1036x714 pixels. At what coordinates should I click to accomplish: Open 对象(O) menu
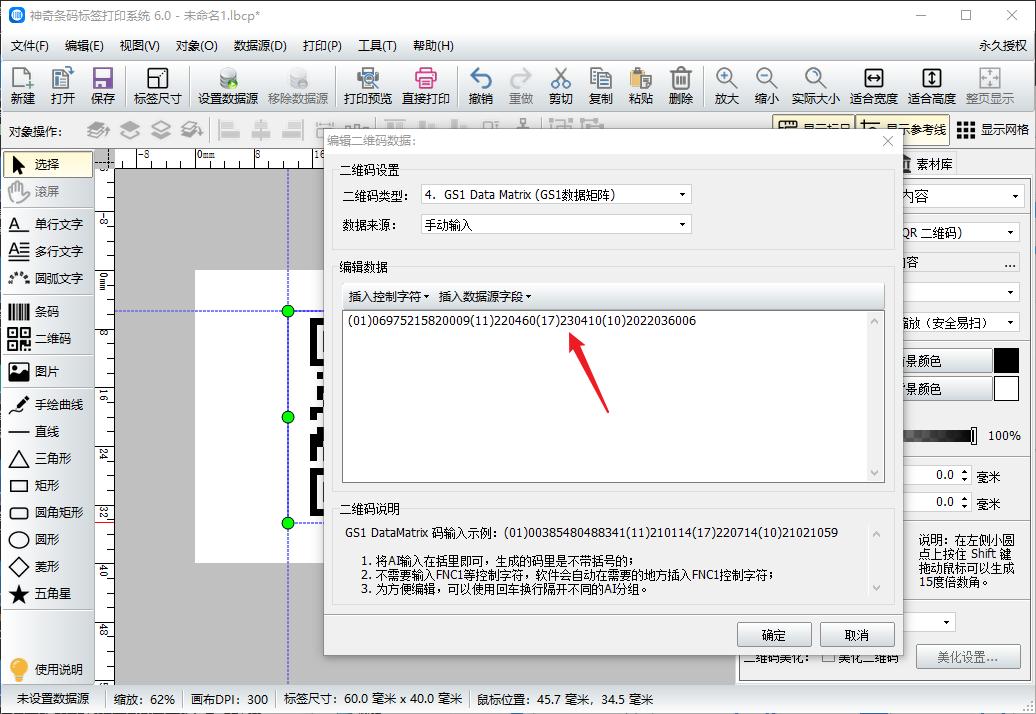196,46
